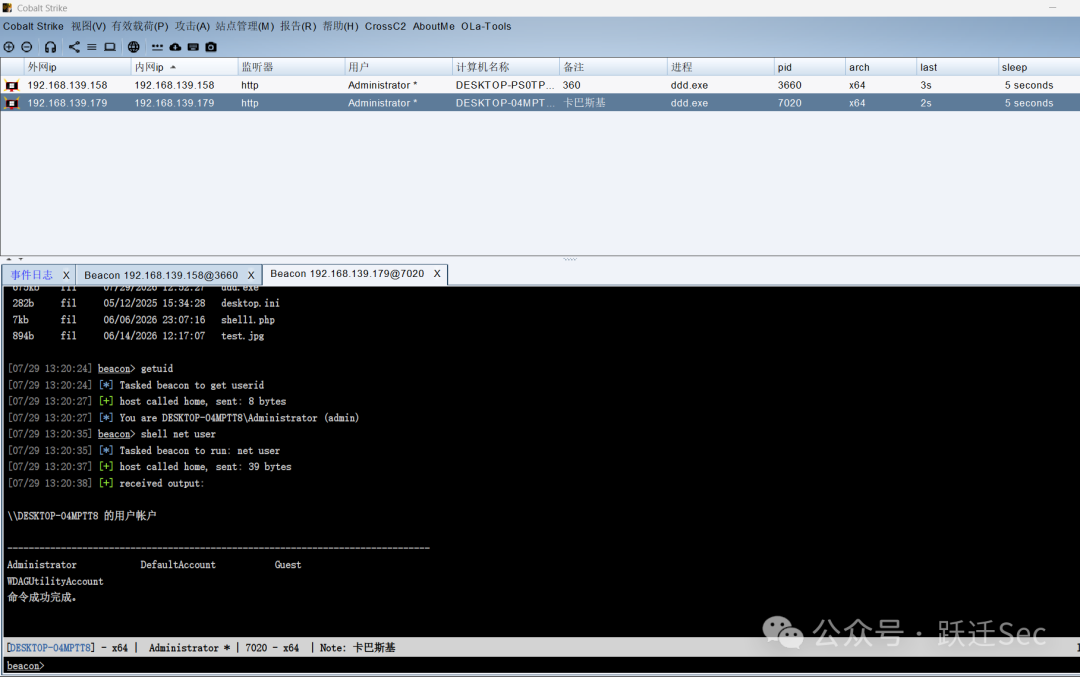Open the Cobalt Strike menu
The image size is (1080, 677).
tap(33, 26)
